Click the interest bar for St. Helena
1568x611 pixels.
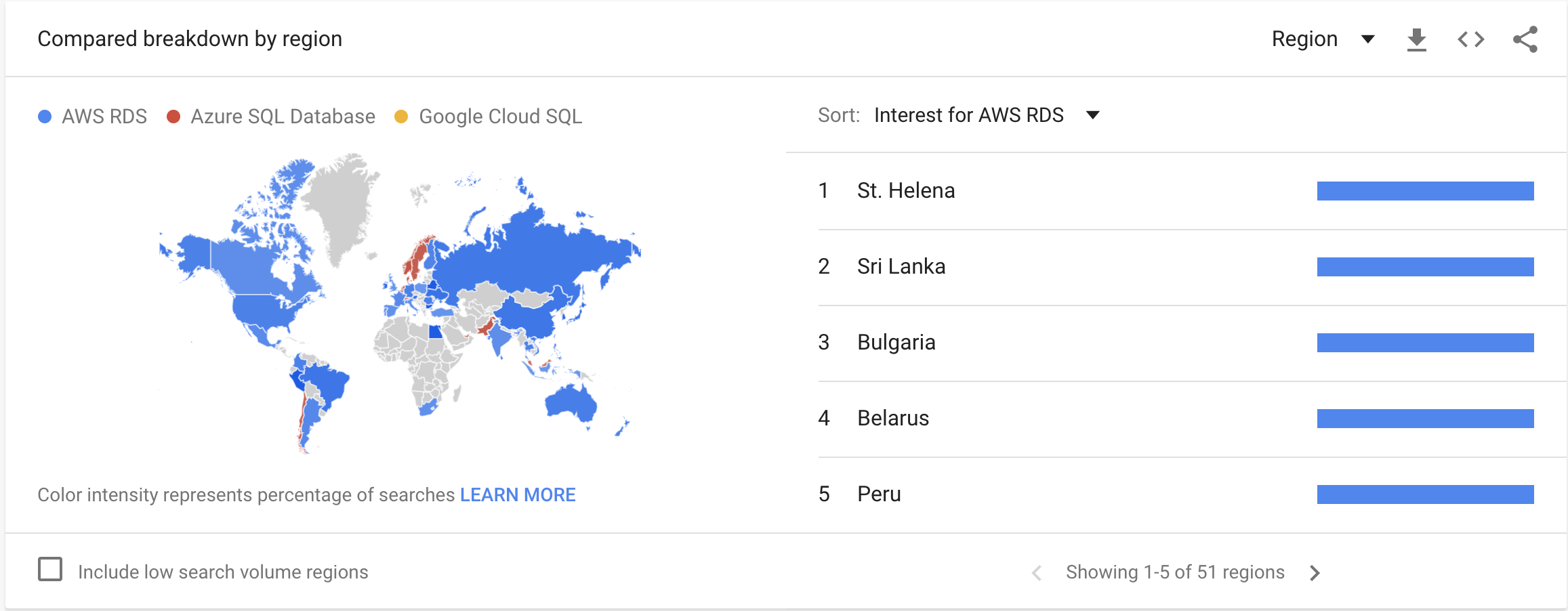tap(1425, 191)
